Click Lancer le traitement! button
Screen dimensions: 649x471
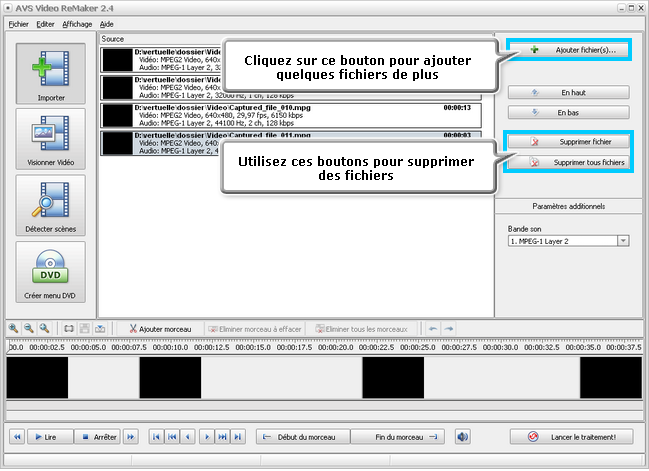[572, 437]
